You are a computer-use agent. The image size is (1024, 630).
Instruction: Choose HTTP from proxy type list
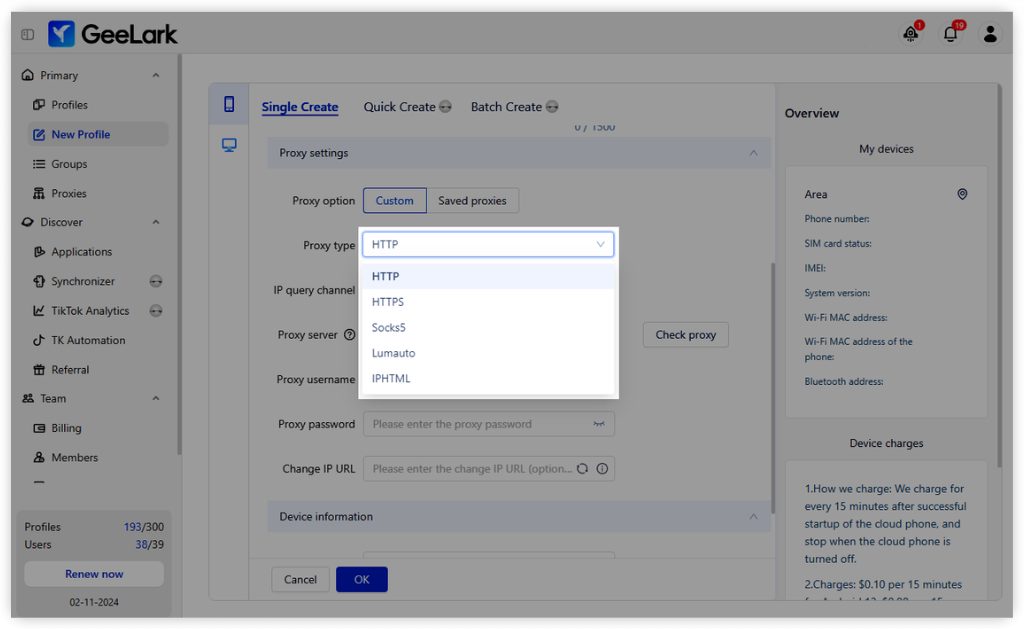coord(488,276)
